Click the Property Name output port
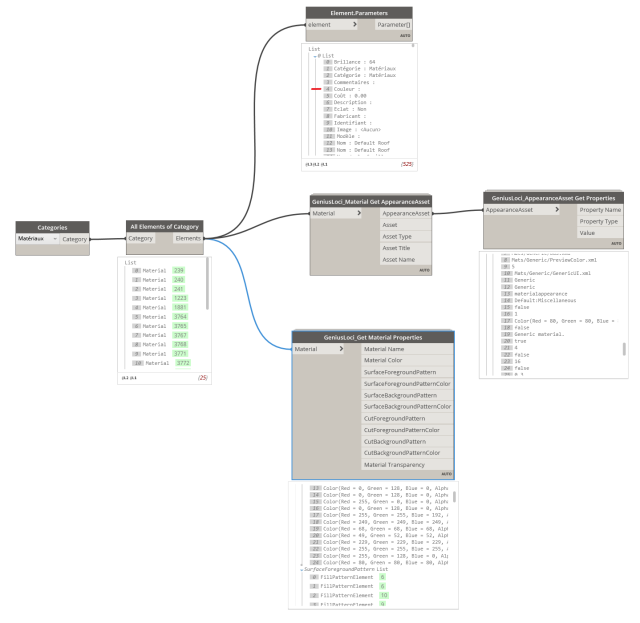This screenshot has width=640, height=623. (600, 210)
